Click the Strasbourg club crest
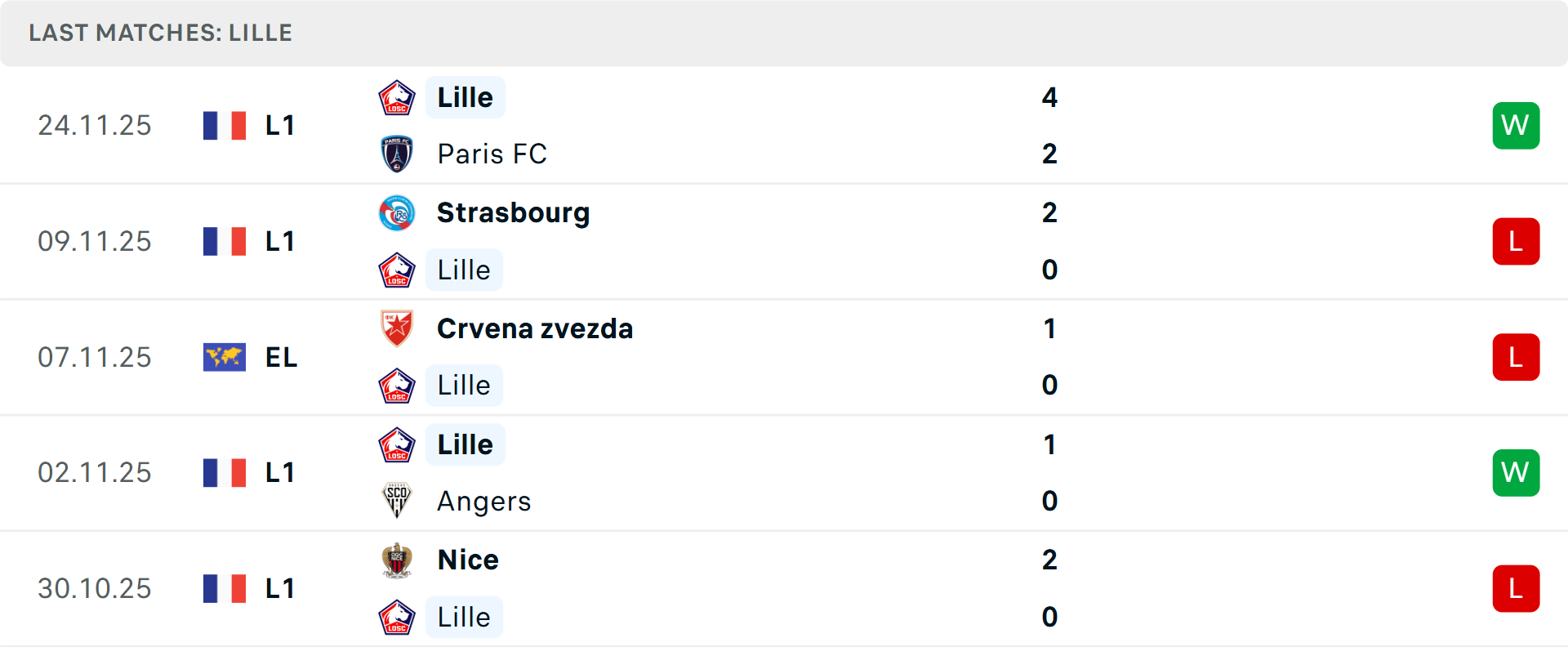The image size is (1568, 647). coord(397,213)
